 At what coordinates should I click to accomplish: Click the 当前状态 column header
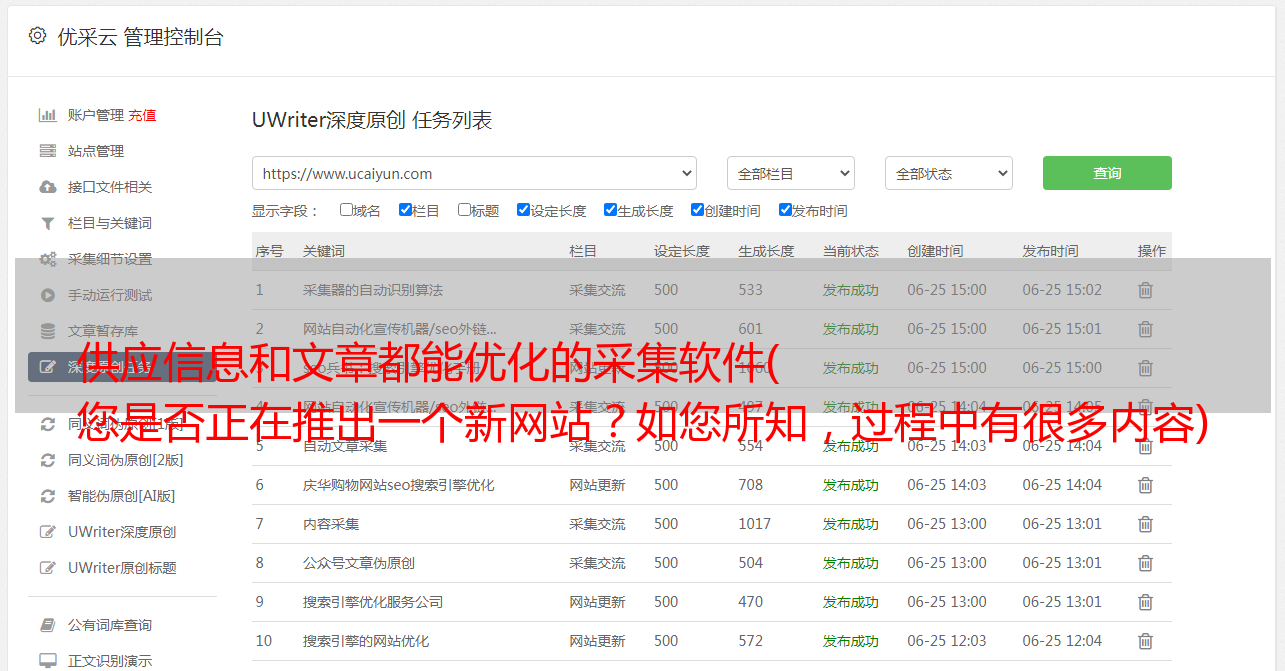[x=851, y=251]
